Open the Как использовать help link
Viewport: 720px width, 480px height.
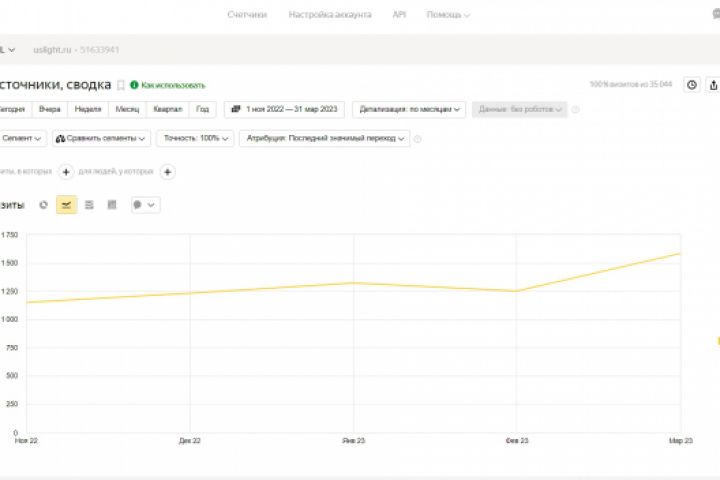(x=173, y=85)
